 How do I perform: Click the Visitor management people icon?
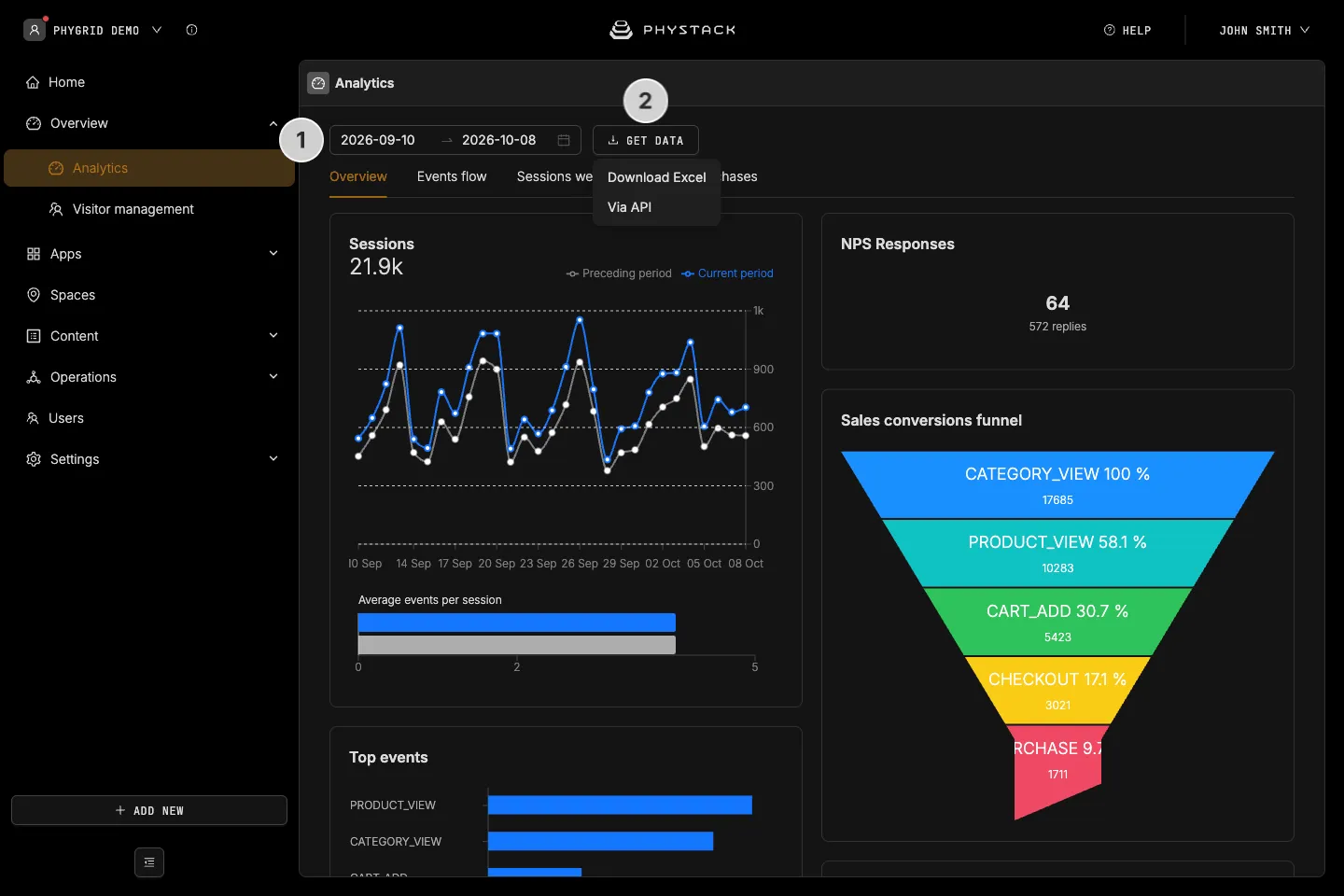pyautogui.click(x=56, y=209)
